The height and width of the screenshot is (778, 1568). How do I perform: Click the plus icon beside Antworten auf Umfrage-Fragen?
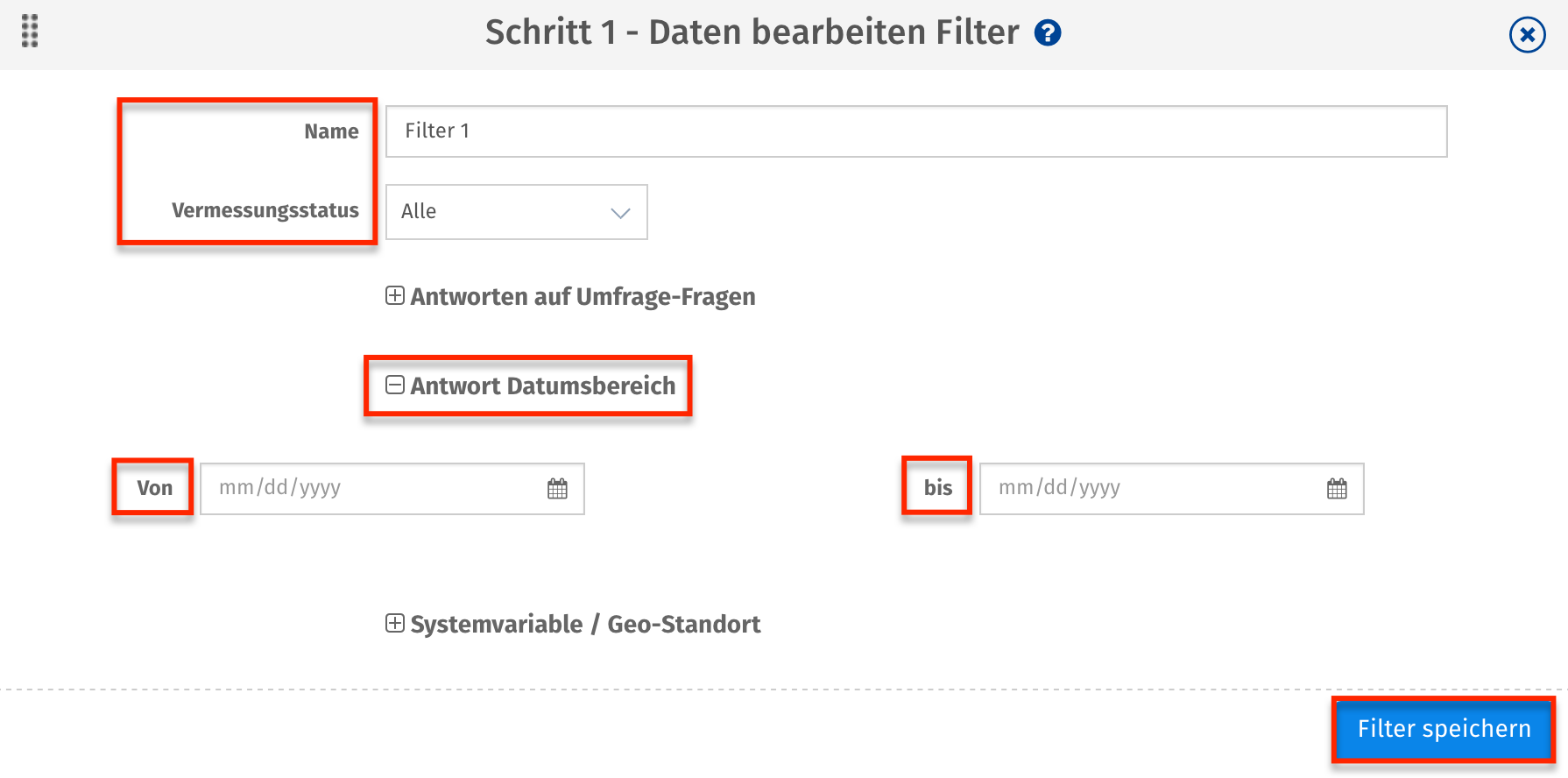click(x=394, y=296)
